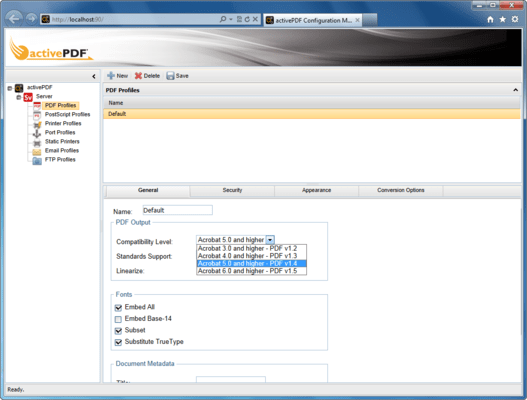Click the activePDF root node icon
The width and height of the screenshot is (527, 400).
19,88
